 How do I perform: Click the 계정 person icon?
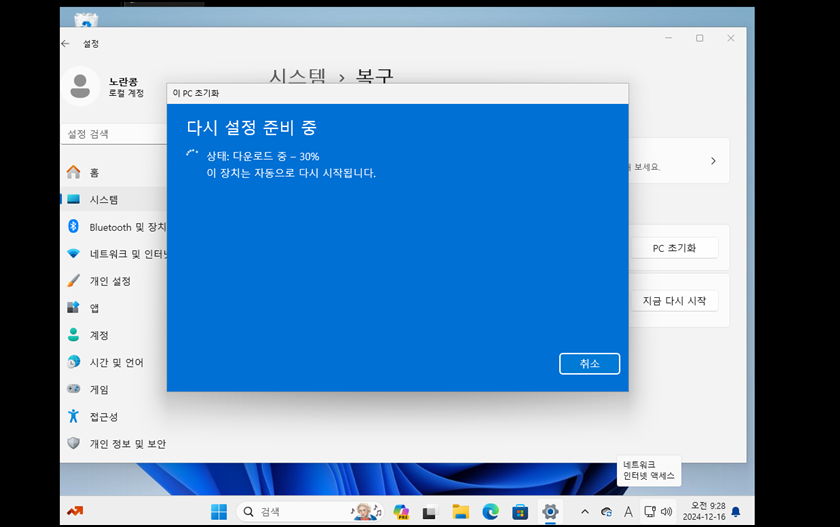(73, 335)
